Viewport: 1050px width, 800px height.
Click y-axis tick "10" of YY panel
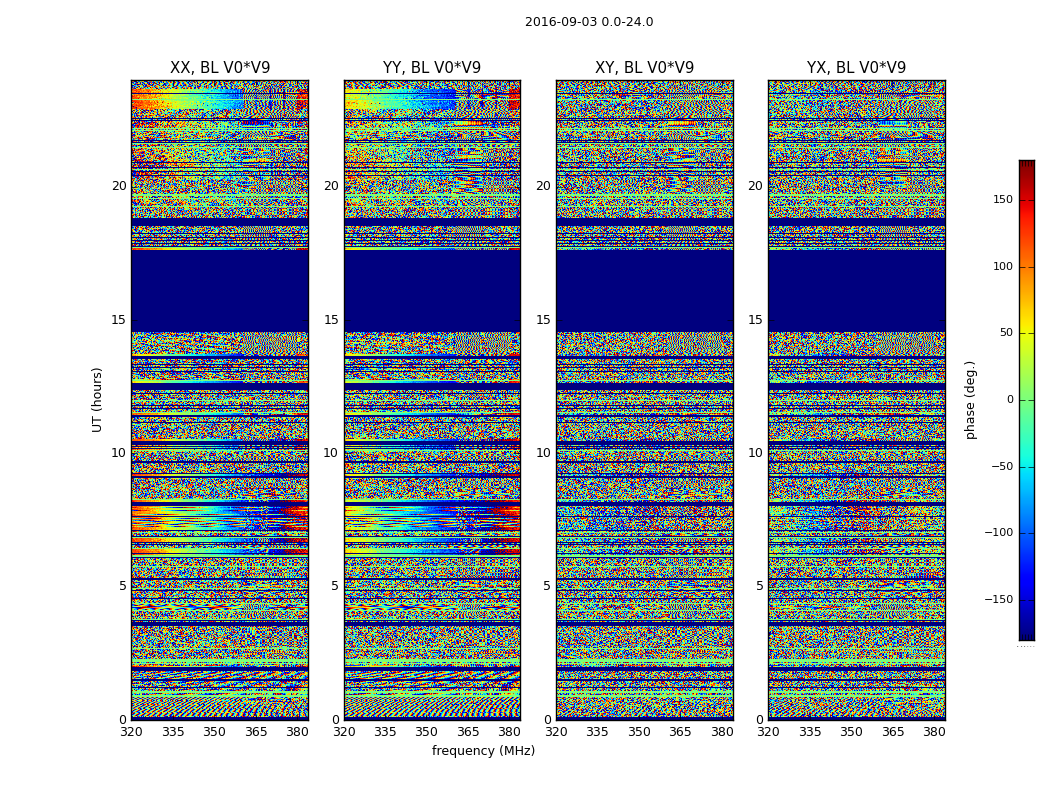pos(331,453)
